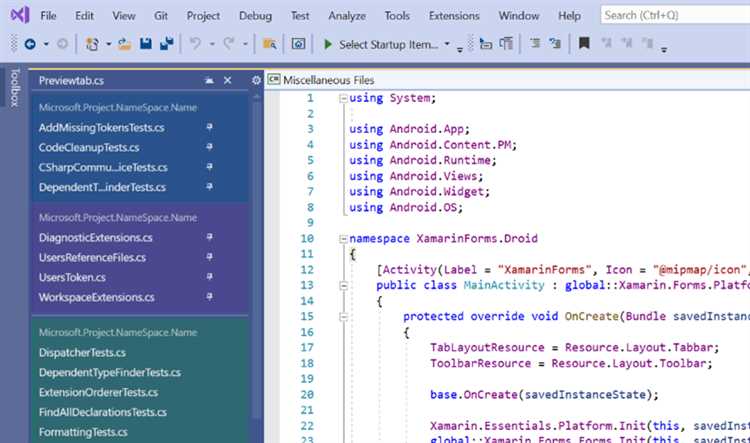Click the Visual Studio logo icon

20,15
